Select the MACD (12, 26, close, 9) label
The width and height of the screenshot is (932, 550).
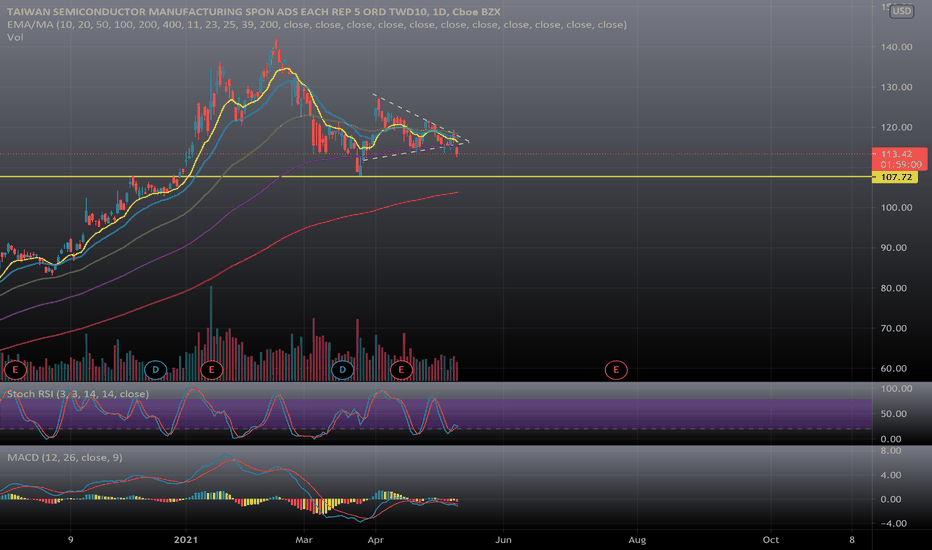point(65,457)
